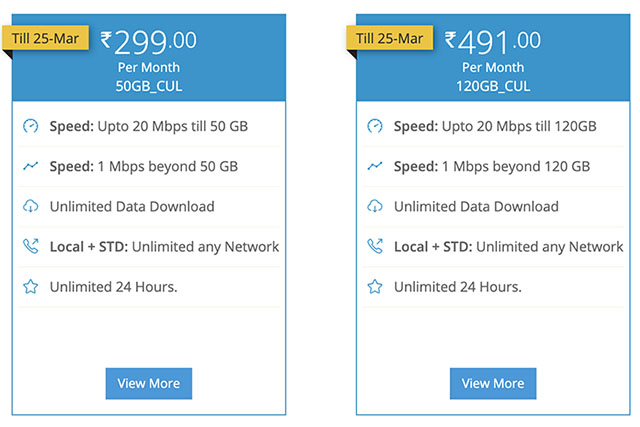Click the speedometer icon in 50GB plan

pyautogui.click(x=31, y=126)
